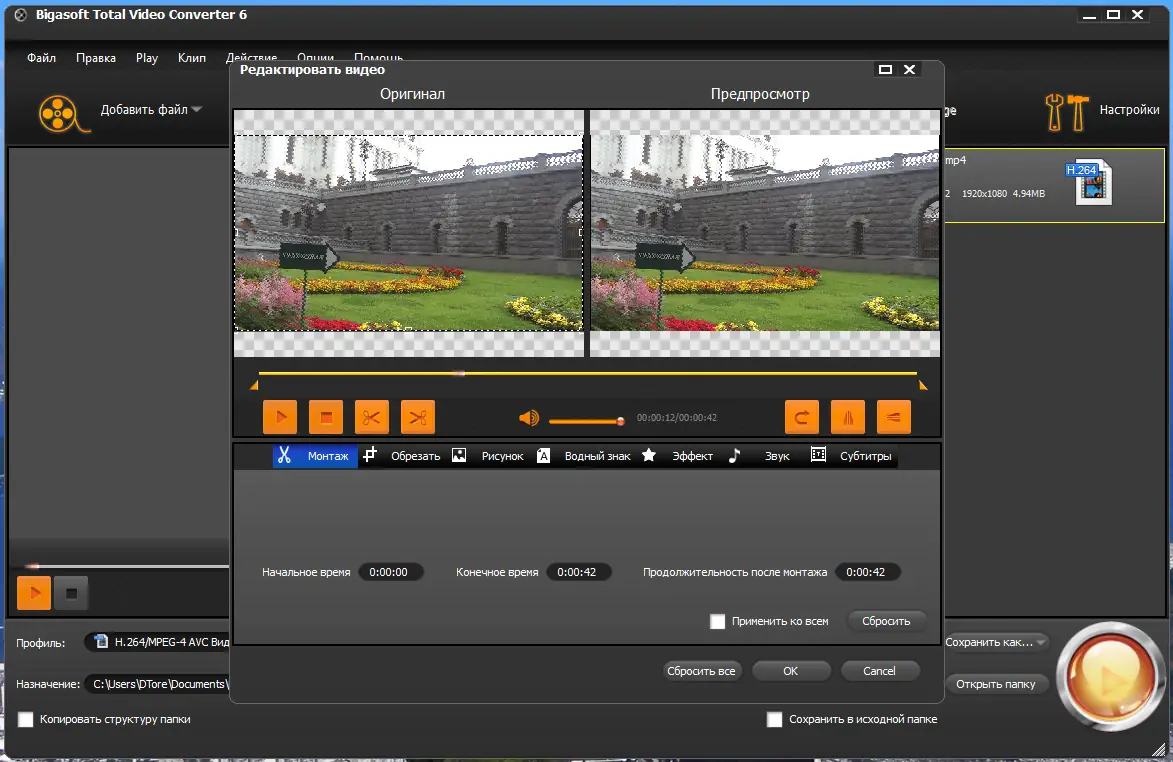Cancel the video edit dialog
This screenshot has height=762, width=1173.
880,671
